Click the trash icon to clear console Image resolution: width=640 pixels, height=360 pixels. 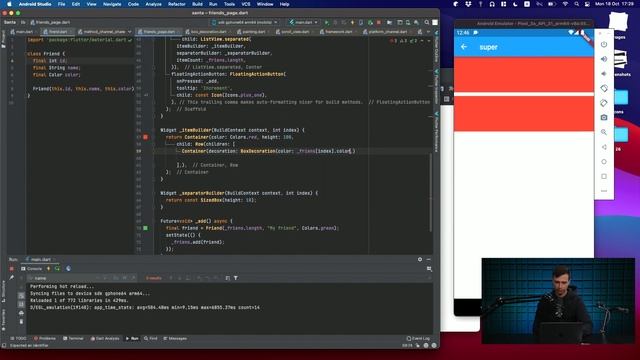[21, 322]
